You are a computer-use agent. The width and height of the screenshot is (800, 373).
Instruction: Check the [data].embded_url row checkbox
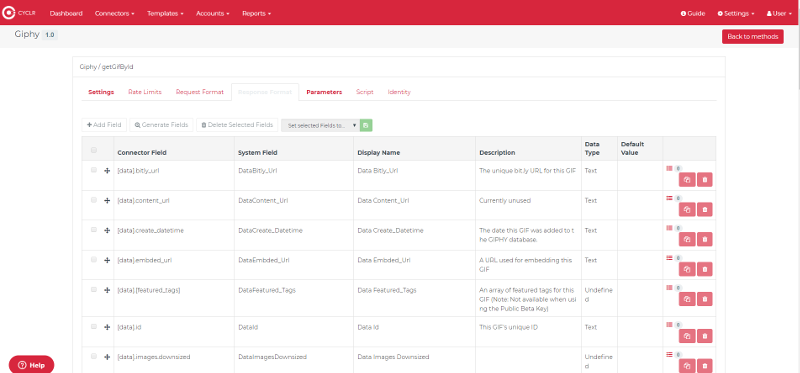(x=94, y=259)
